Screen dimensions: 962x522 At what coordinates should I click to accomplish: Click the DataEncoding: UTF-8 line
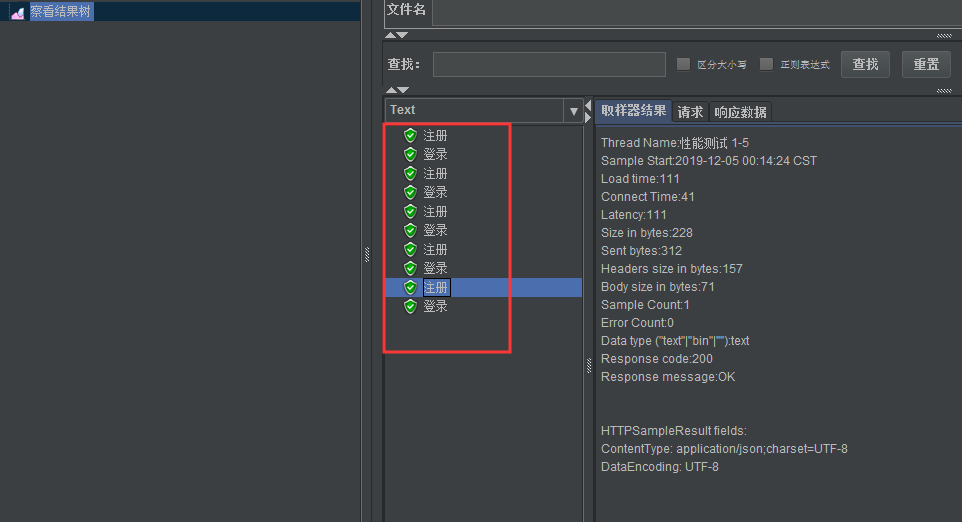tap(660, 467)
